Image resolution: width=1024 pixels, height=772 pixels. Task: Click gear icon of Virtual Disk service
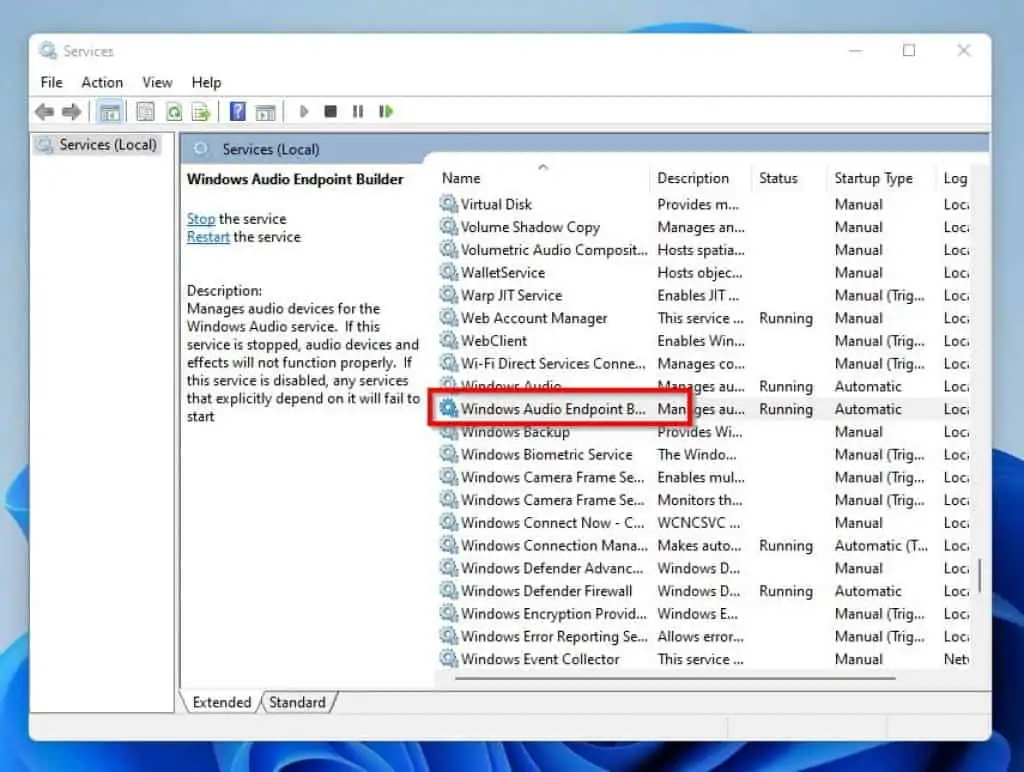(x=449, y=204)
